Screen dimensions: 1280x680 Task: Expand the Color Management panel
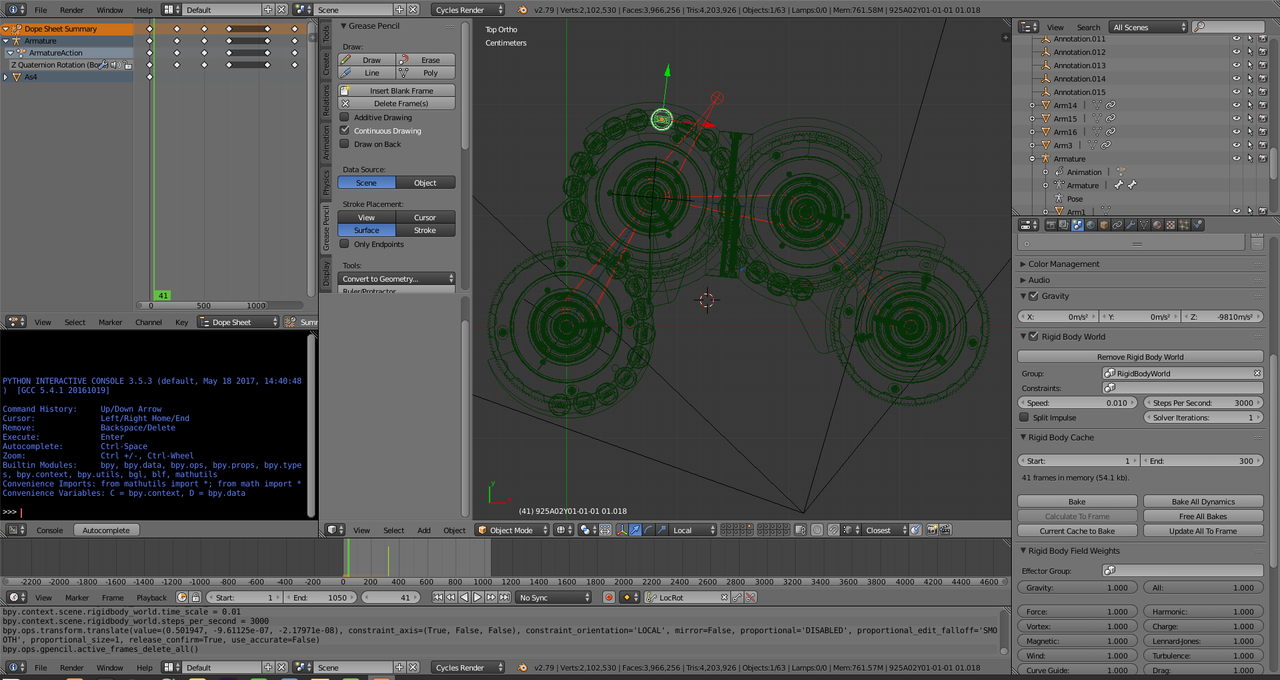1023,264
